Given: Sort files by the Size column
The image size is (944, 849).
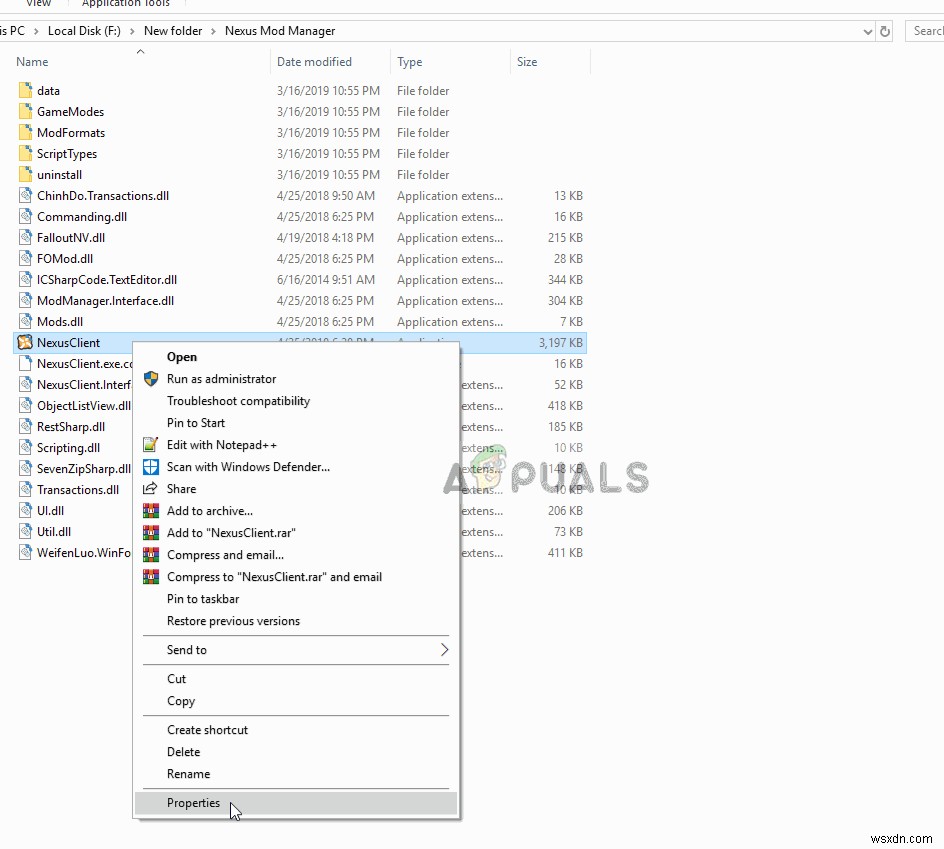Looking at the screenshot, I should (x=527, y=61).
